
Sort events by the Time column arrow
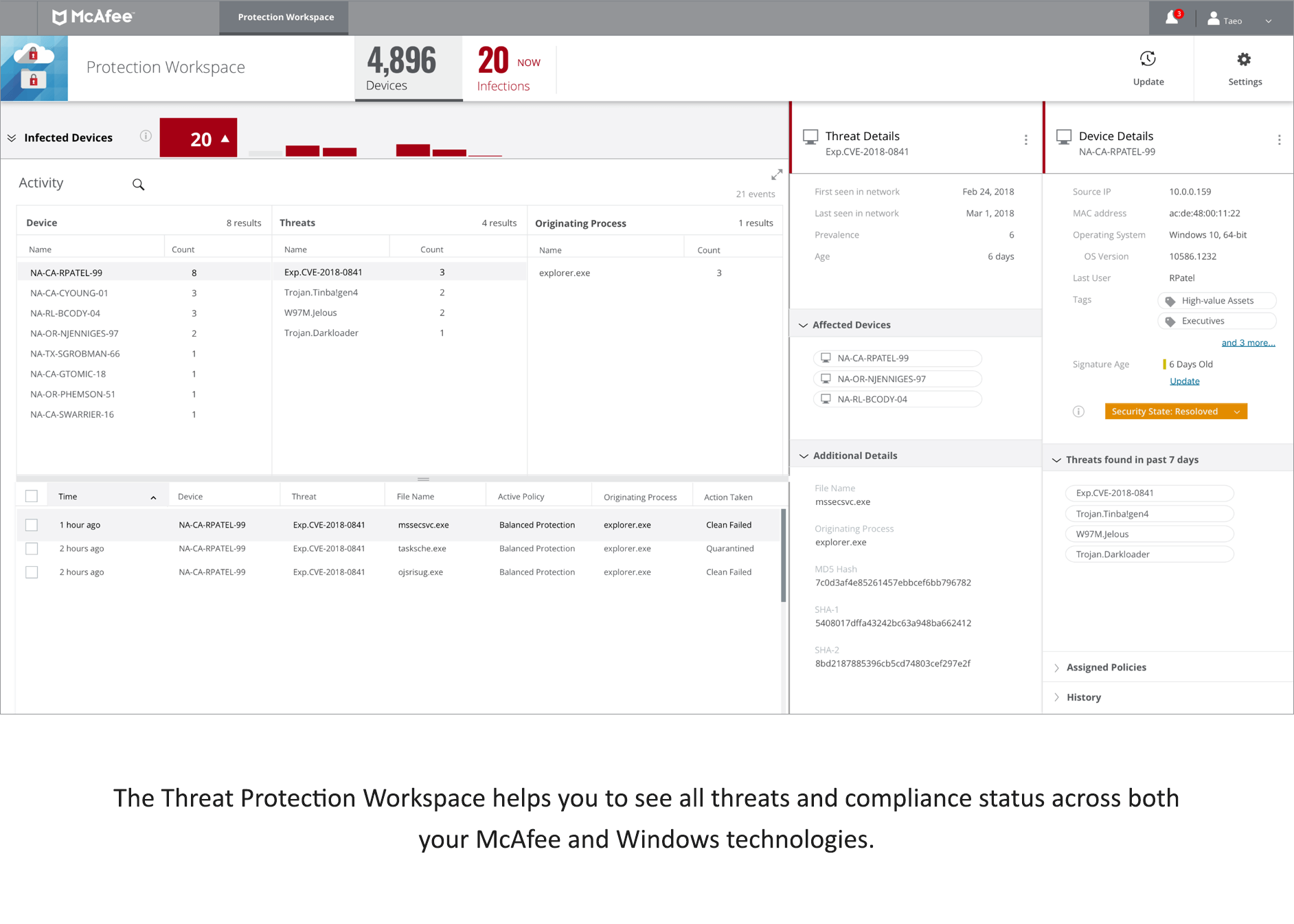click(153, 497)
